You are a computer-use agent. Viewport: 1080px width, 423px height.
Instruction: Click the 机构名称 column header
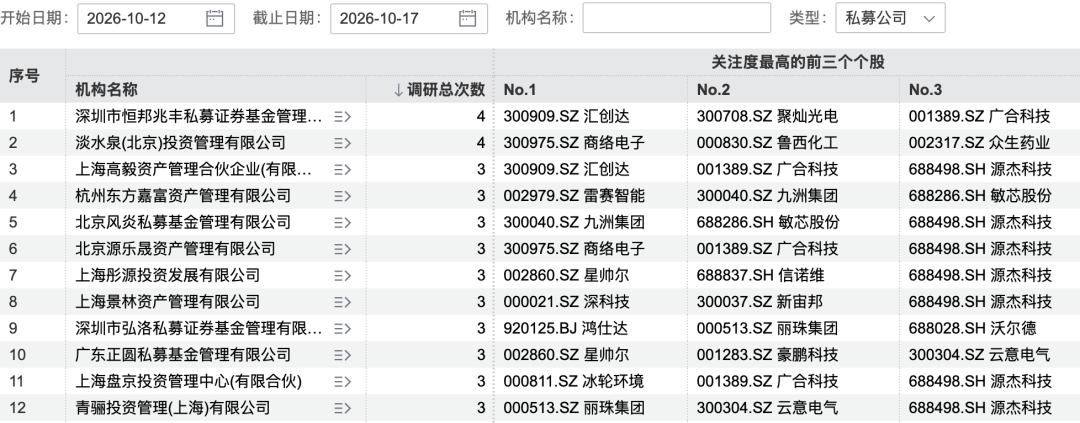click(x=106, y=90)
